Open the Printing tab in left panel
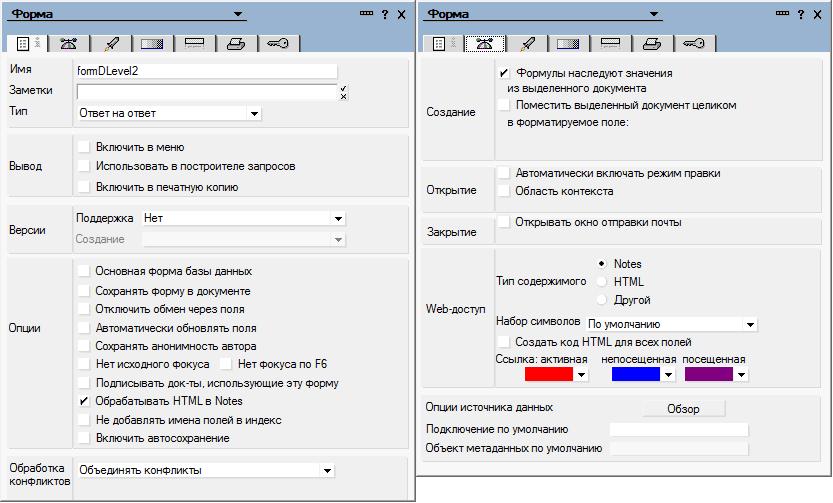This screenshot has width=833, height=503. pos(234,43)
